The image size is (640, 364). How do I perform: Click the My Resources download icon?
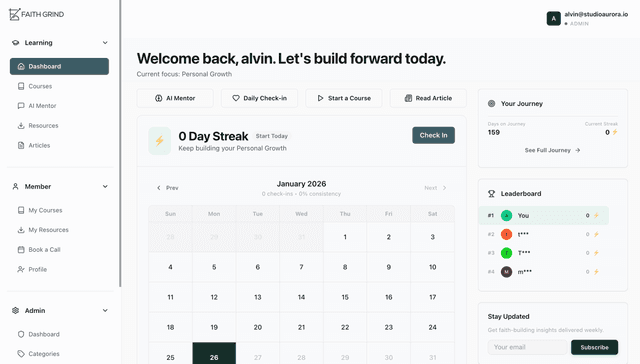pos(21,230)
